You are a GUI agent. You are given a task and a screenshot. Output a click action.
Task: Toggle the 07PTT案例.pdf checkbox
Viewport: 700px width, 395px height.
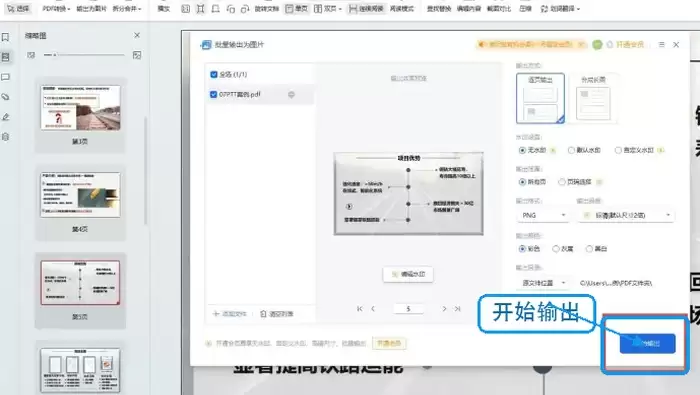[214, 95]
